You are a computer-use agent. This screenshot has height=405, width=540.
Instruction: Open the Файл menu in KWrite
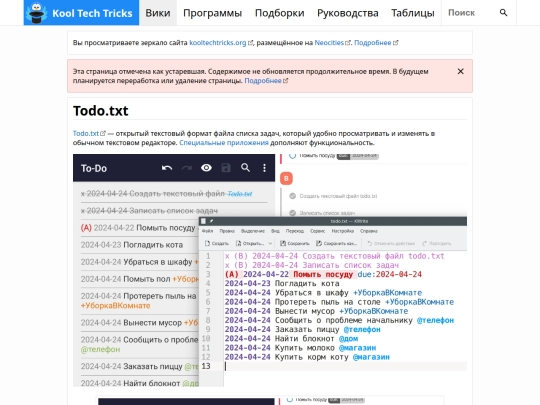coord(207,231)
